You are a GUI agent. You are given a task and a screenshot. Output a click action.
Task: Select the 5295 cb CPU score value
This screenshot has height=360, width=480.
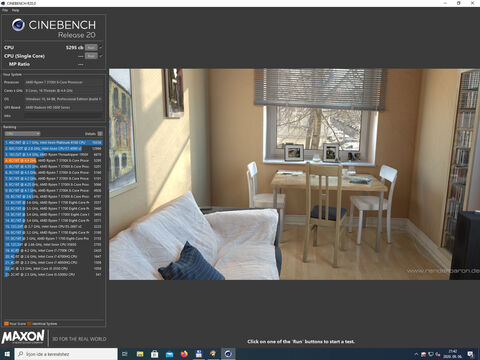click(74, 48)
